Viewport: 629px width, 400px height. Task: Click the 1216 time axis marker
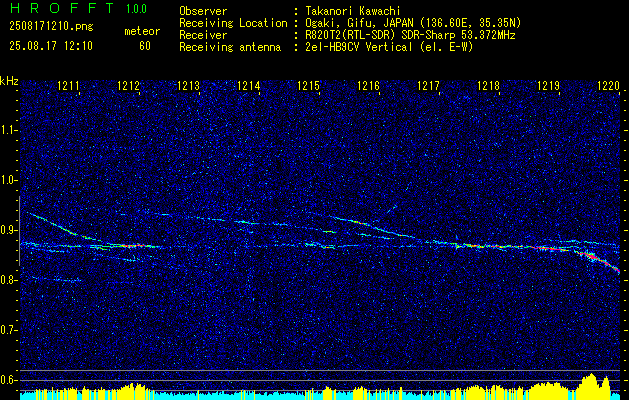point(368,85)
